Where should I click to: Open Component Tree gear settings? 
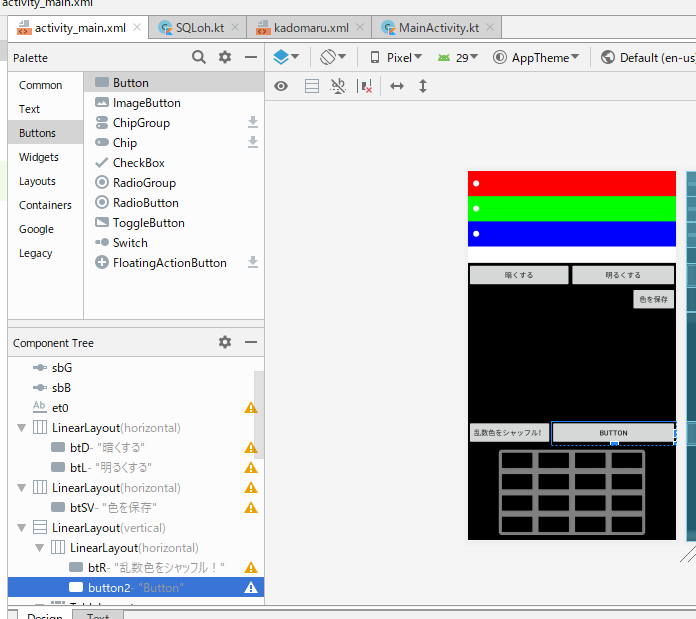point(225,342)
